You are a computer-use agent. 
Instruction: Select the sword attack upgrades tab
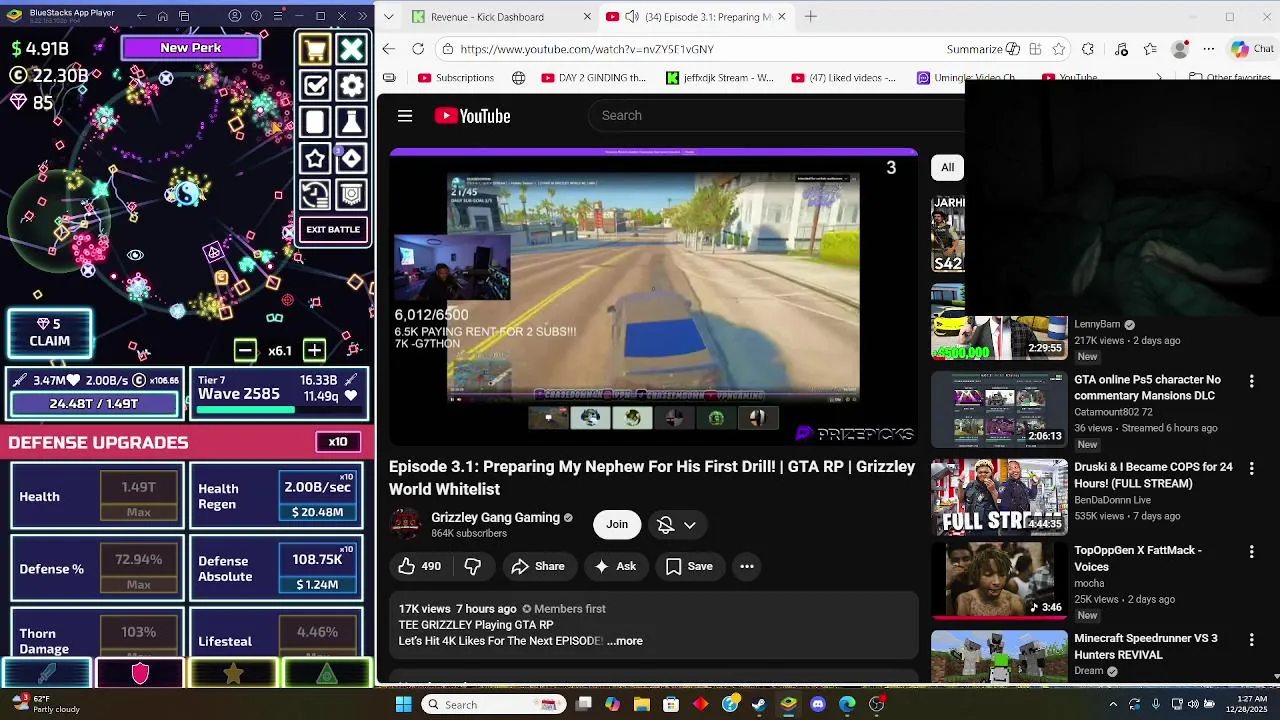click(x=47, y=674)
